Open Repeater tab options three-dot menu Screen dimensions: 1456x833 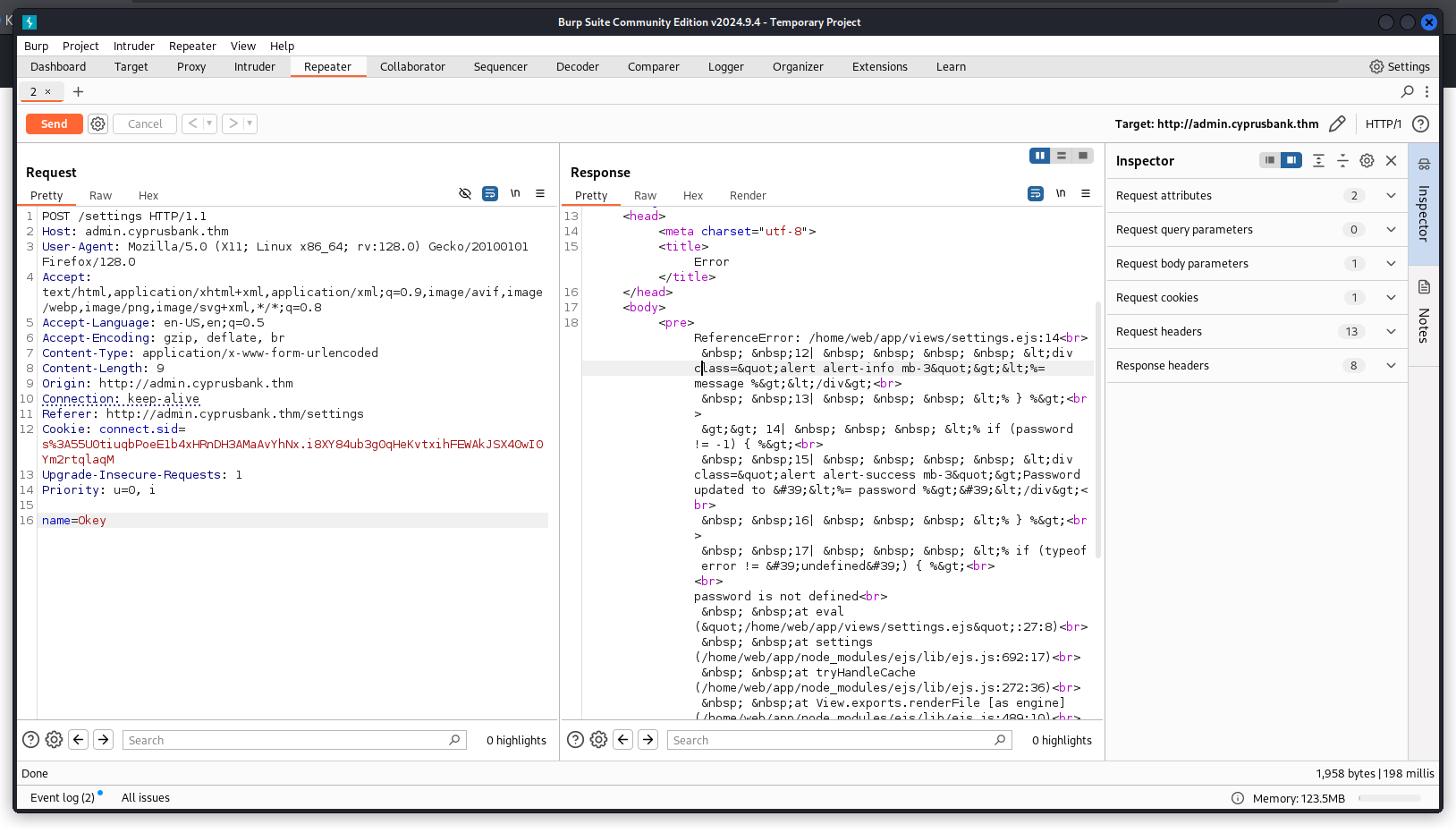[1426, 91]
